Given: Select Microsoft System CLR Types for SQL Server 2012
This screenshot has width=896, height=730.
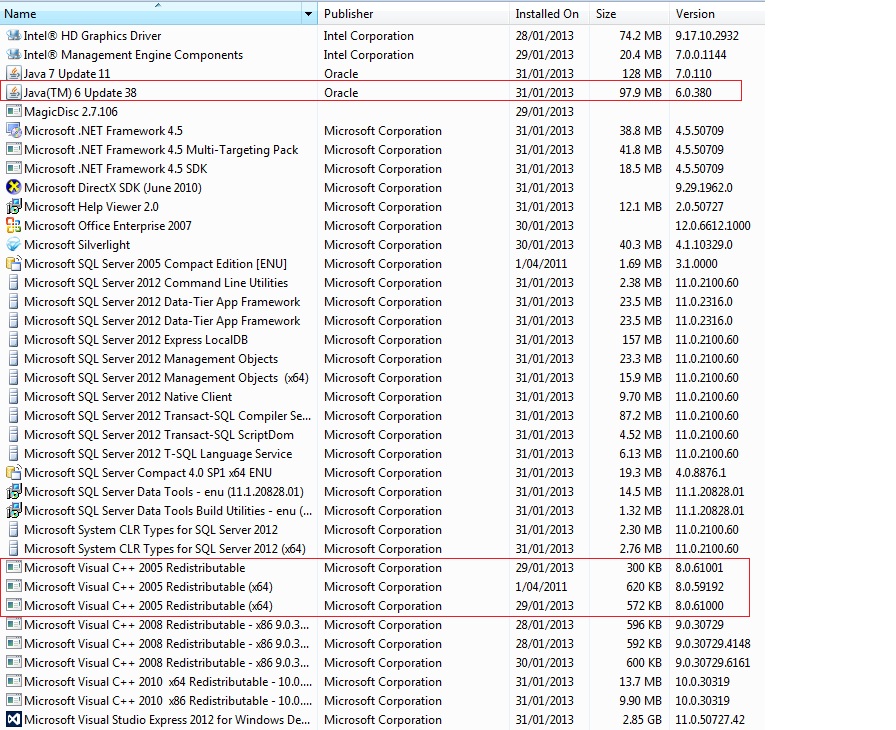Looking at the screenshot, I should point(151,530).
